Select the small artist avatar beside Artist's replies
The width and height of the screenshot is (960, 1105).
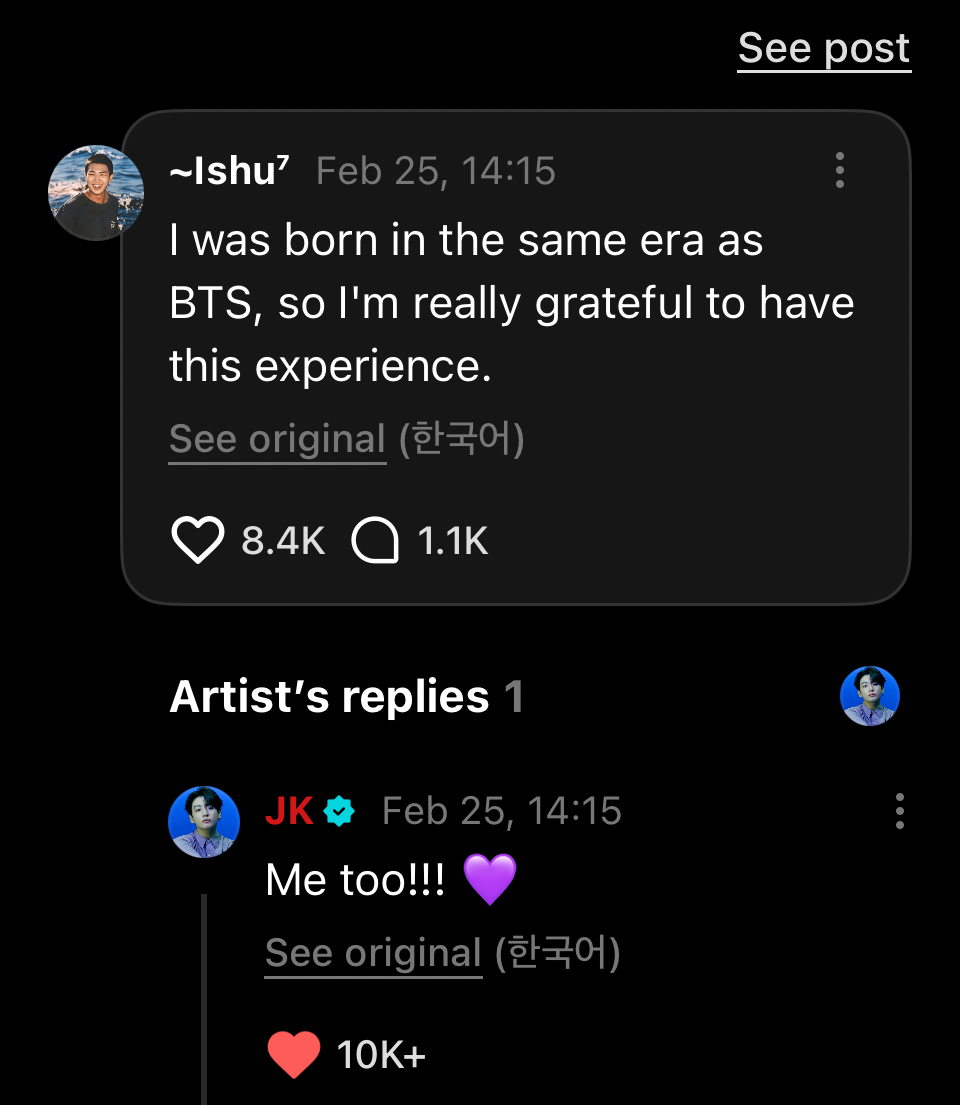tap(869, 696)
